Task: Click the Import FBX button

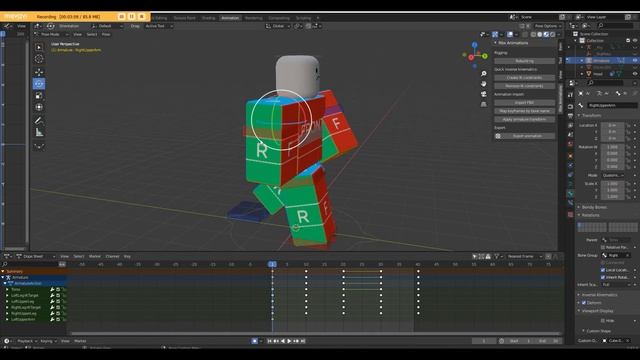Action: click(524, 102)
